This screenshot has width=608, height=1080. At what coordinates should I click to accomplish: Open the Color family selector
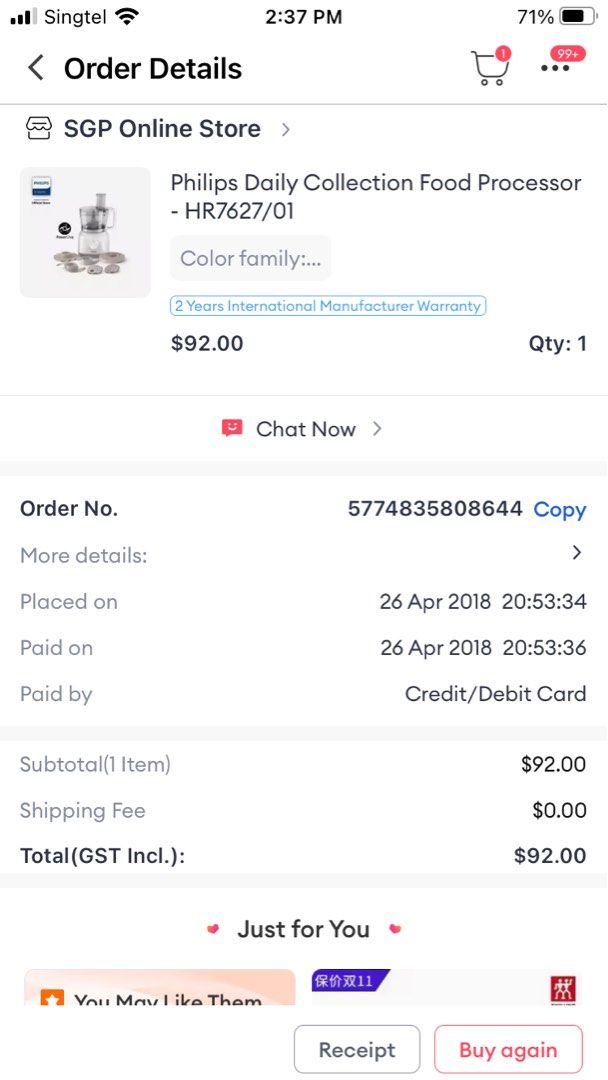pyautogui.click(x=250, y=258)
